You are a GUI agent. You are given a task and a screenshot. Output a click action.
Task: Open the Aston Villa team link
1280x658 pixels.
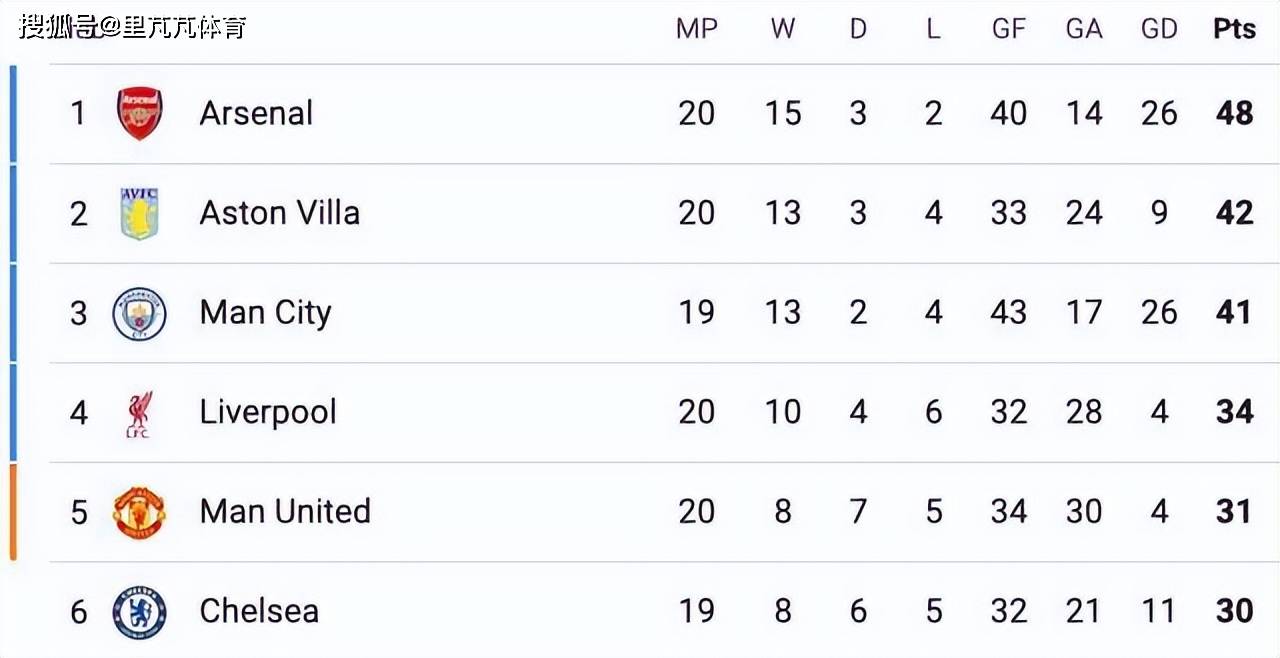[x=279, y=213]
